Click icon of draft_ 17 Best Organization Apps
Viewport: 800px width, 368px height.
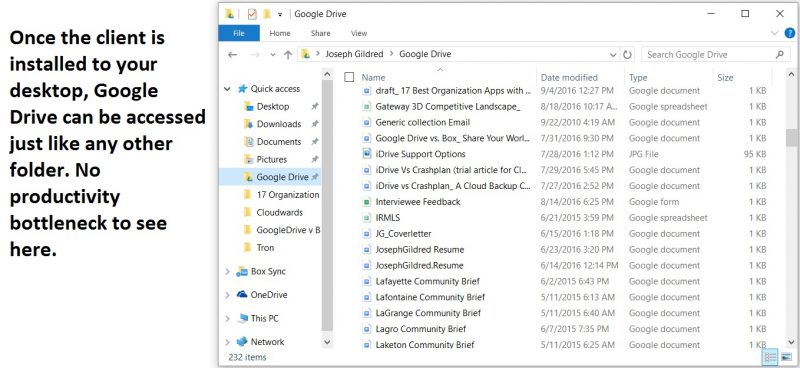point(366,91)
